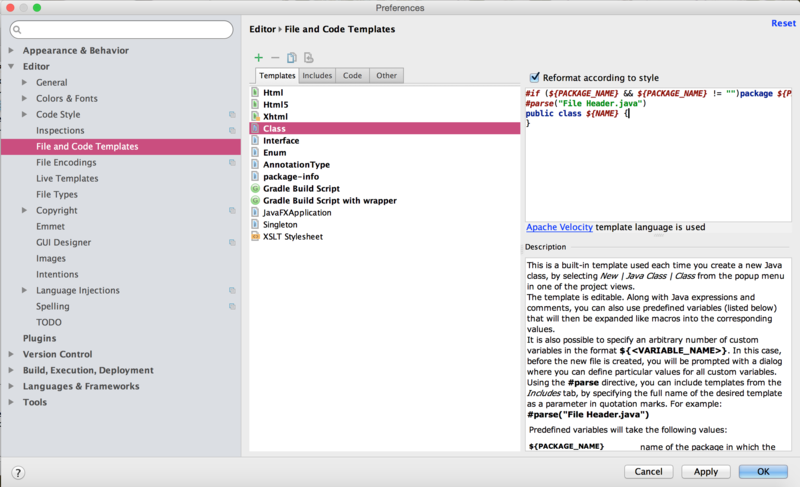Click the Enum template file icon

pos(255,152)
